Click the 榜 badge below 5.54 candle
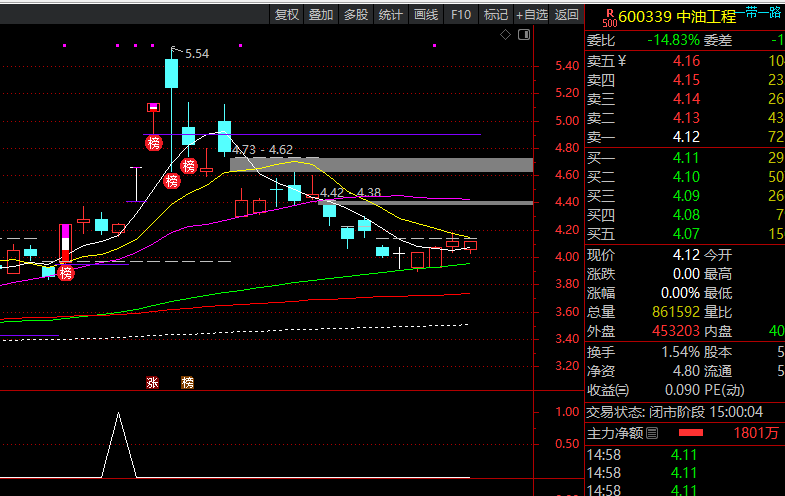 172,181
